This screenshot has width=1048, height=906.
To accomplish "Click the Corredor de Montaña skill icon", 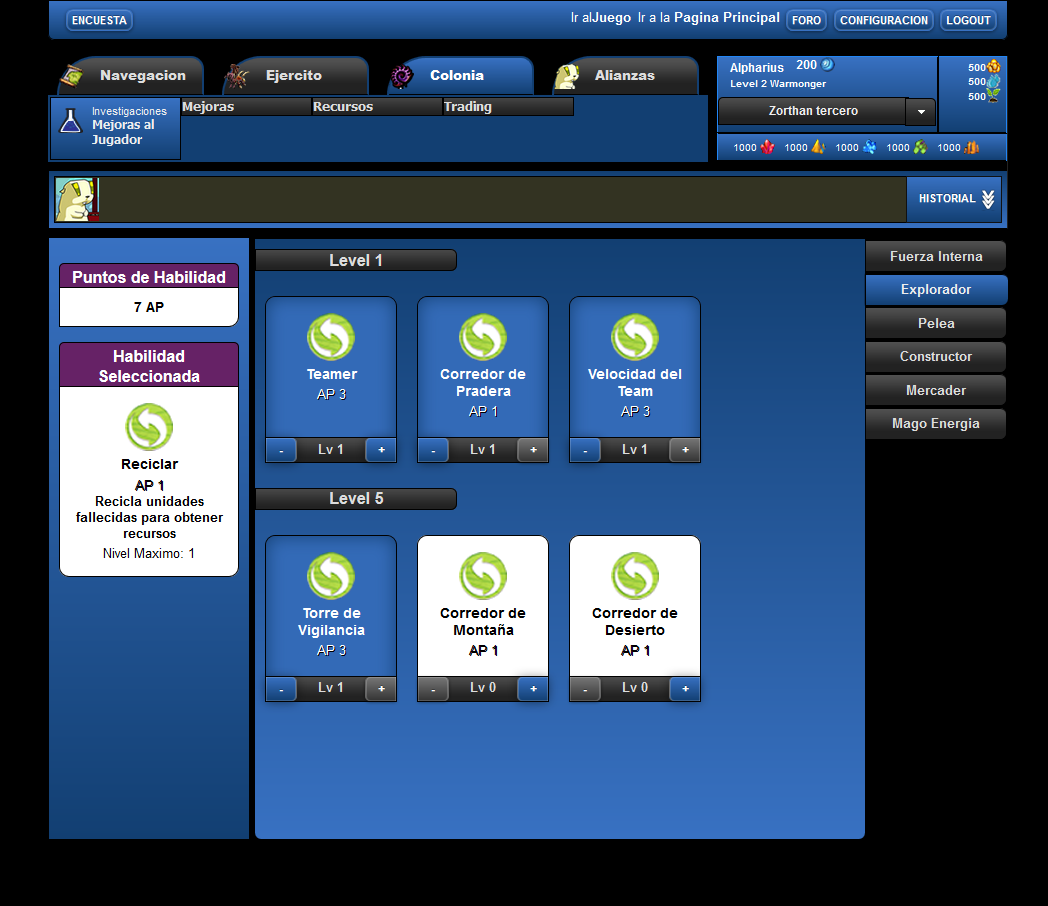I will tap(483, 576).
